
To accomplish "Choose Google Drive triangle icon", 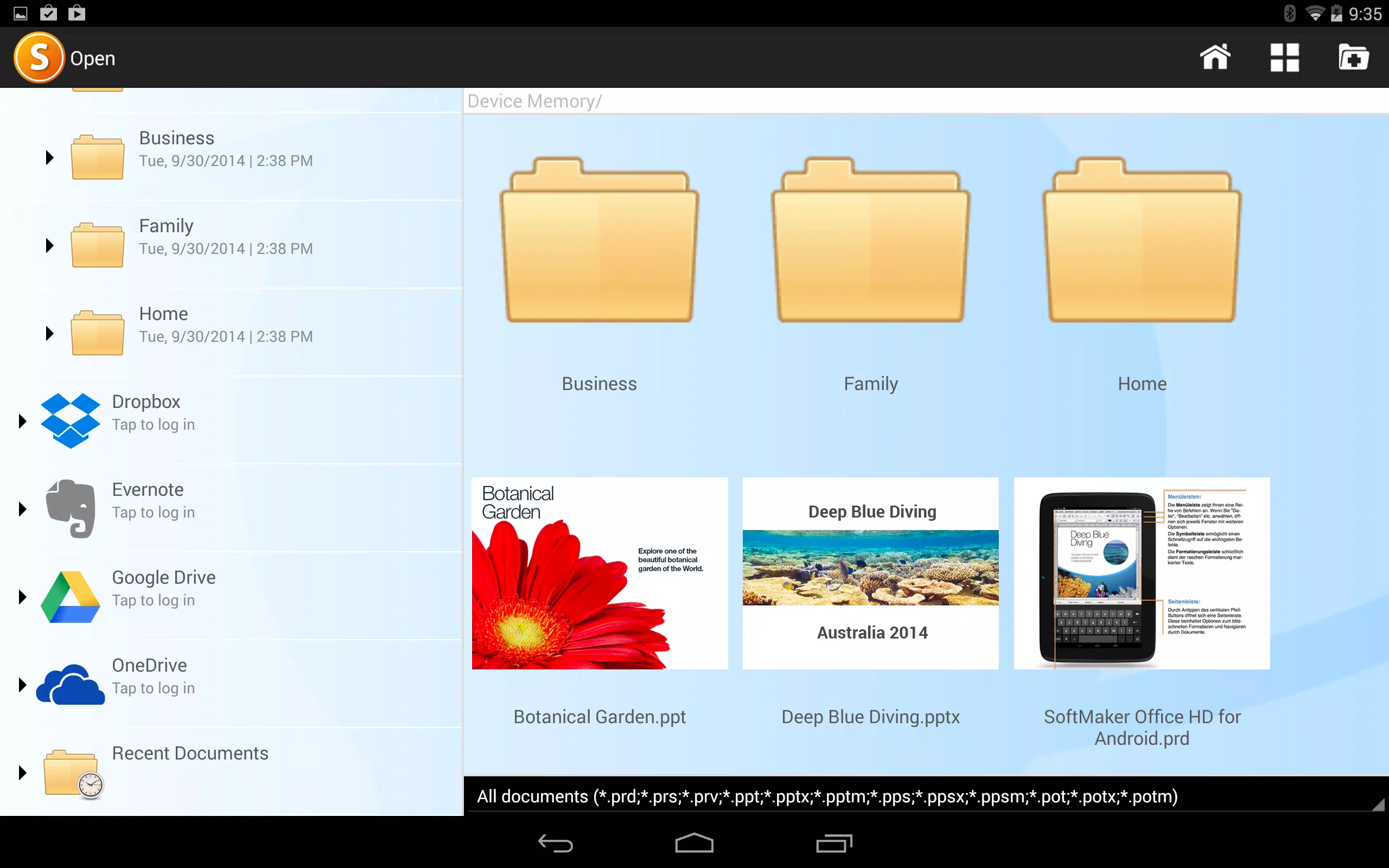I will tap(70, 596).
